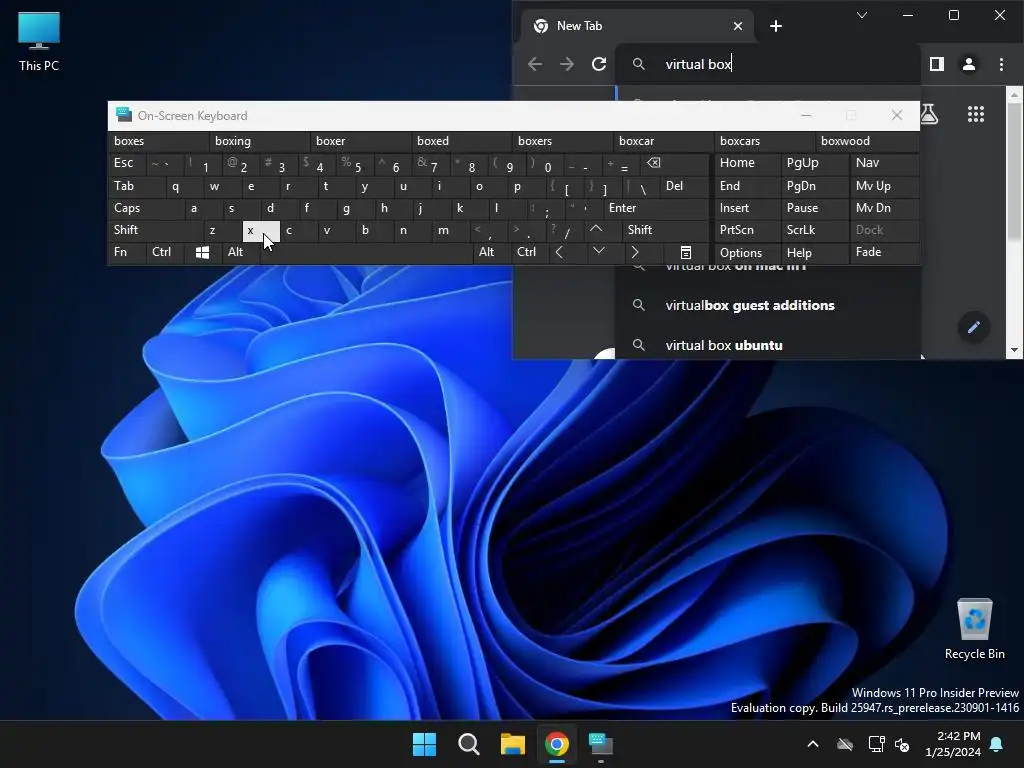Click Chrome page vertical scrollbar

[x=1014, y=222]
